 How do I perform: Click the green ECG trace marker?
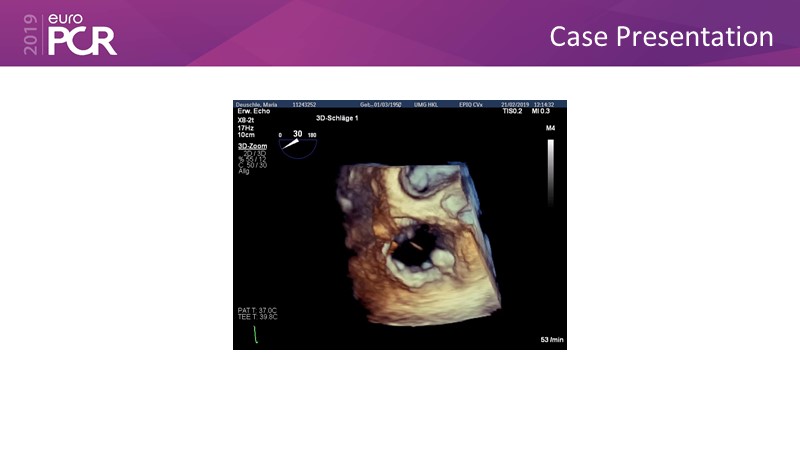click(254, 334)
